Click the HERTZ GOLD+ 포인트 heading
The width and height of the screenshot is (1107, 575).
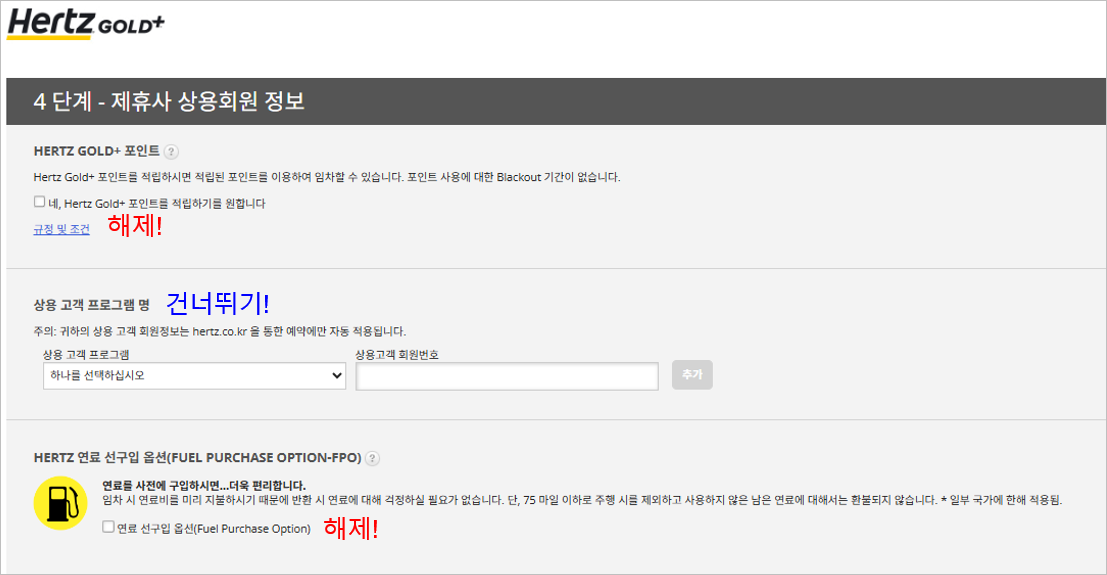pyautogui.click(x=97, y=151)
